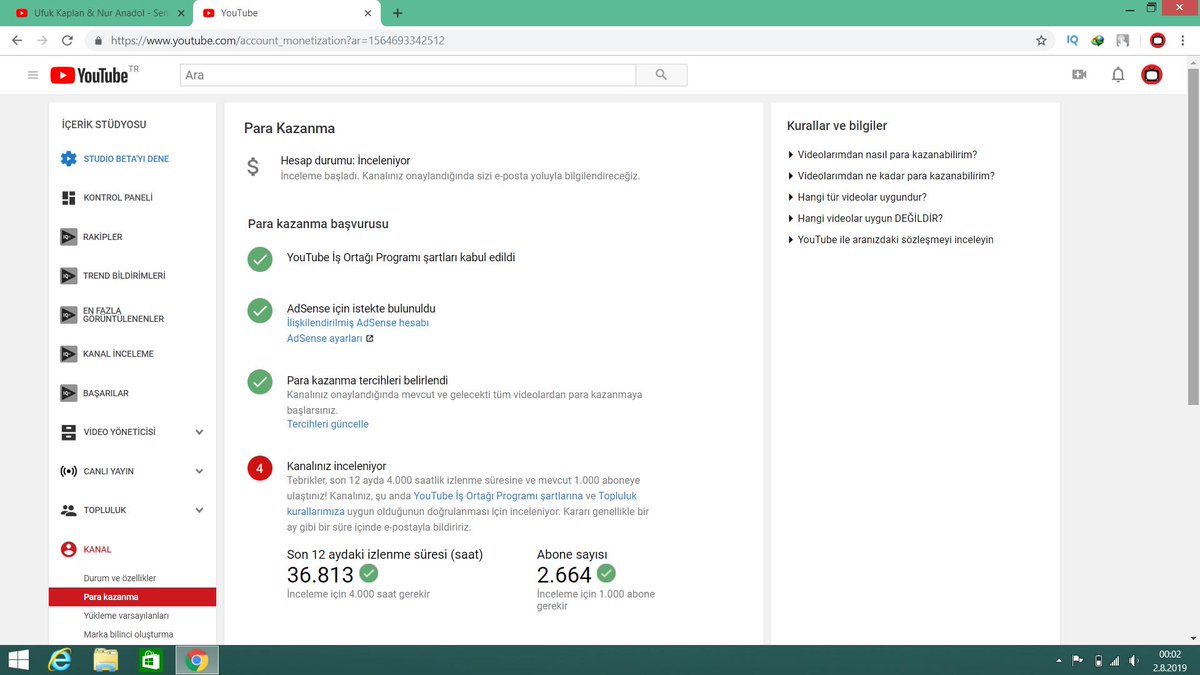This screenshot has width=1200, height=675.
Task: Expand the Topluluk section
Action: point(199,510)
